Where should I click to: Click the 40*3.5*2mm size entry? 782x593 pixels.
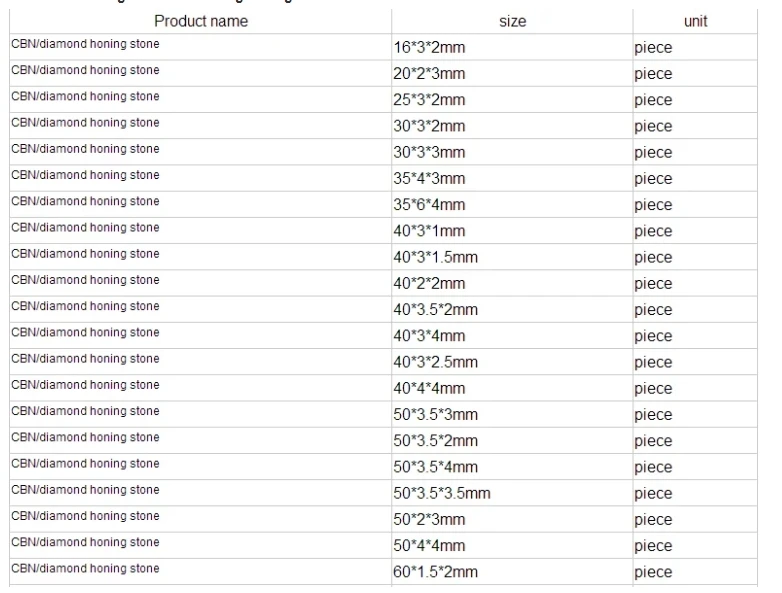pyautogui.click(x=435, y=310)
